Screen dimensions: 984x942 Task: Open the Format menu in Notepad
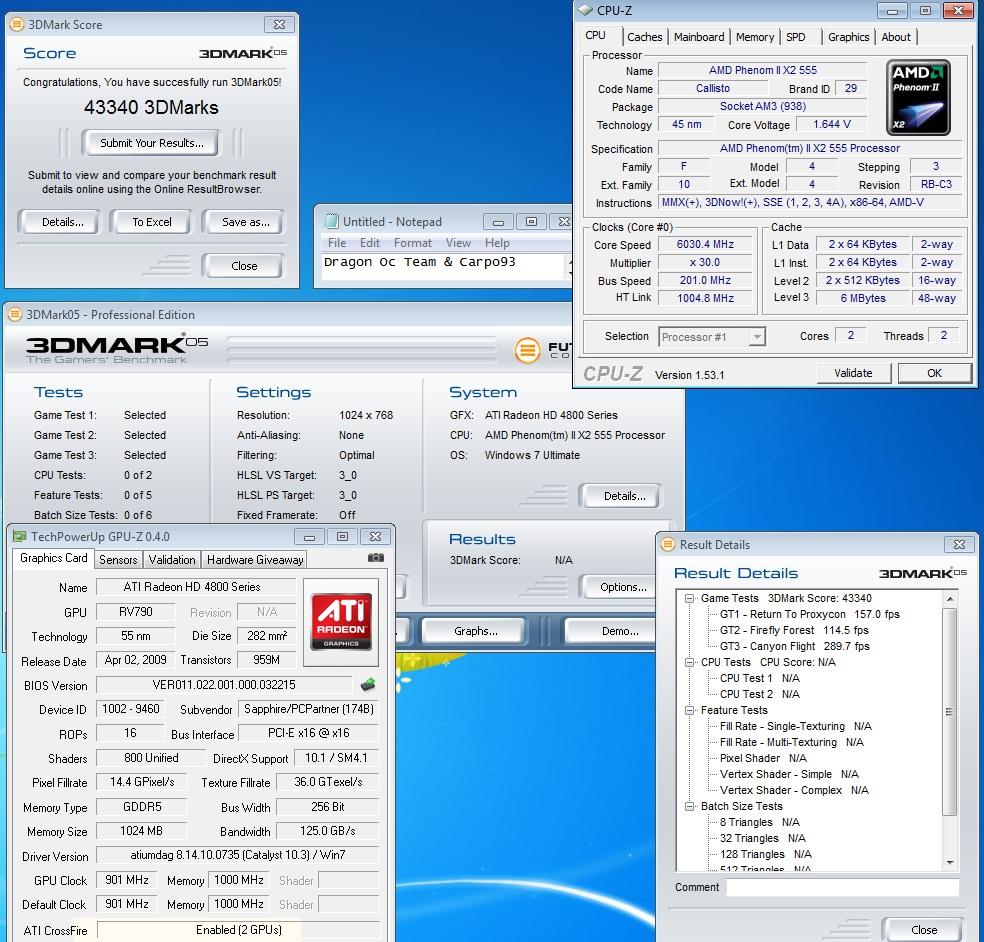pyautogui.click(x=412, y=243)
